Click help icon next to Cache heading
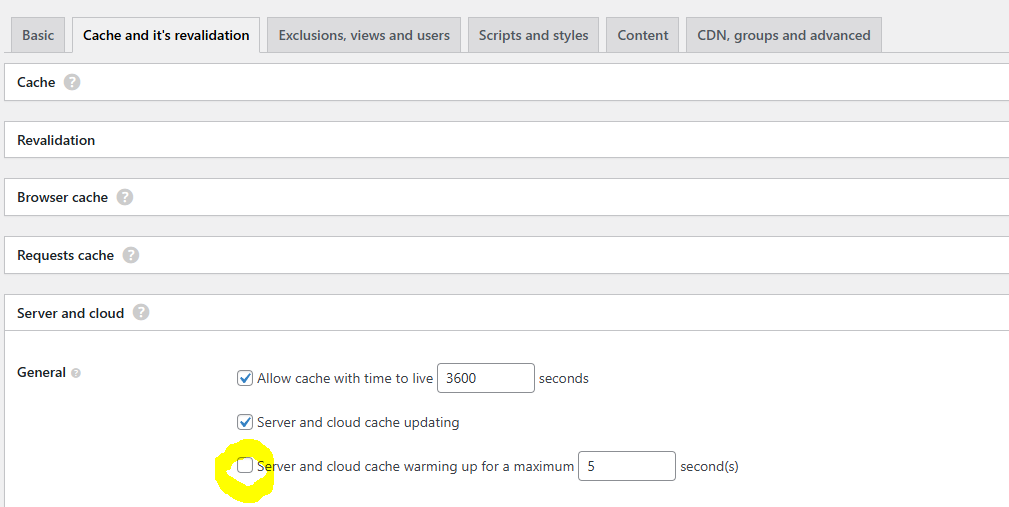This screenshot has height=507, width=1009. point(72,82)
